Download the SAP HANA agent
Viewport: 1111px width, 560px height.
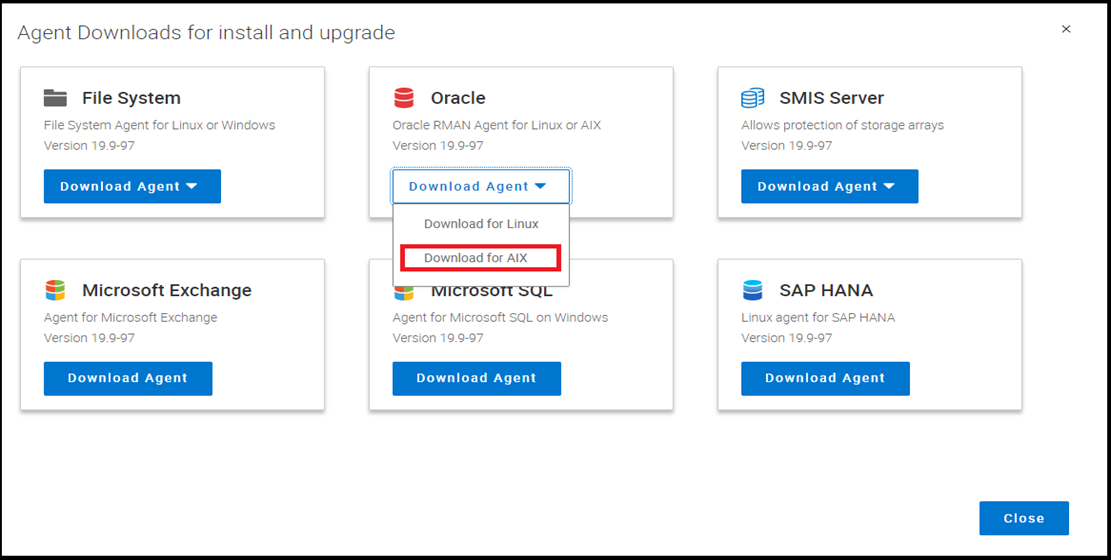click(825, 379)
